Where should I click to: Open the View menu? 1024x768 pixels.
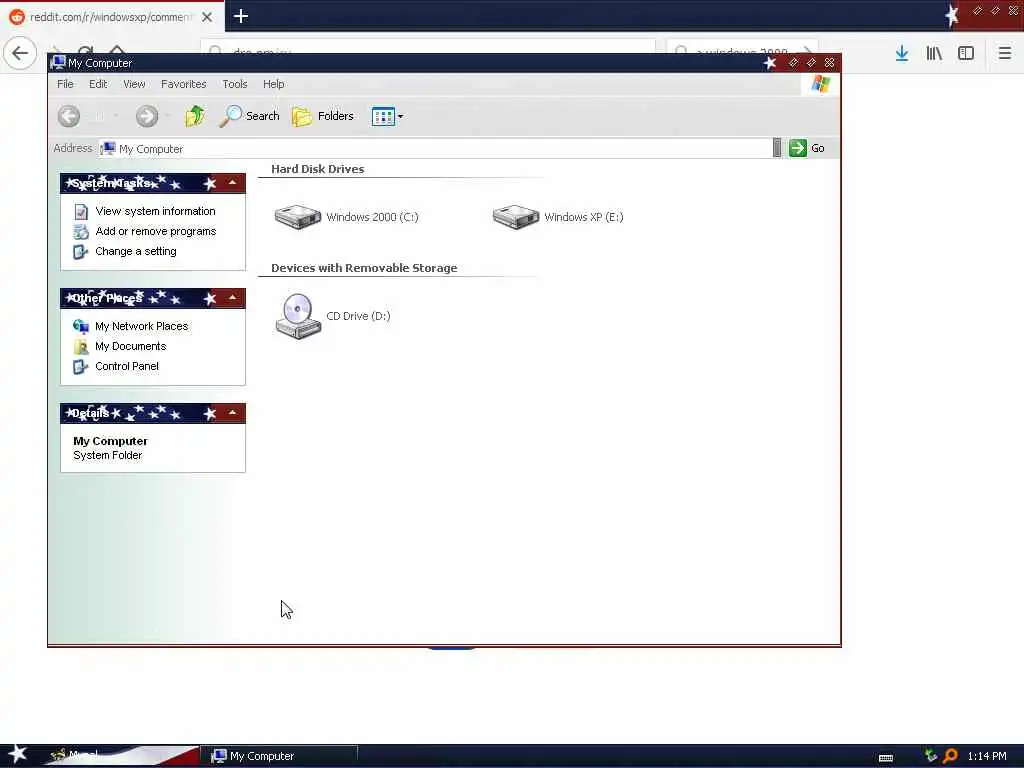(x=134, y=84)
